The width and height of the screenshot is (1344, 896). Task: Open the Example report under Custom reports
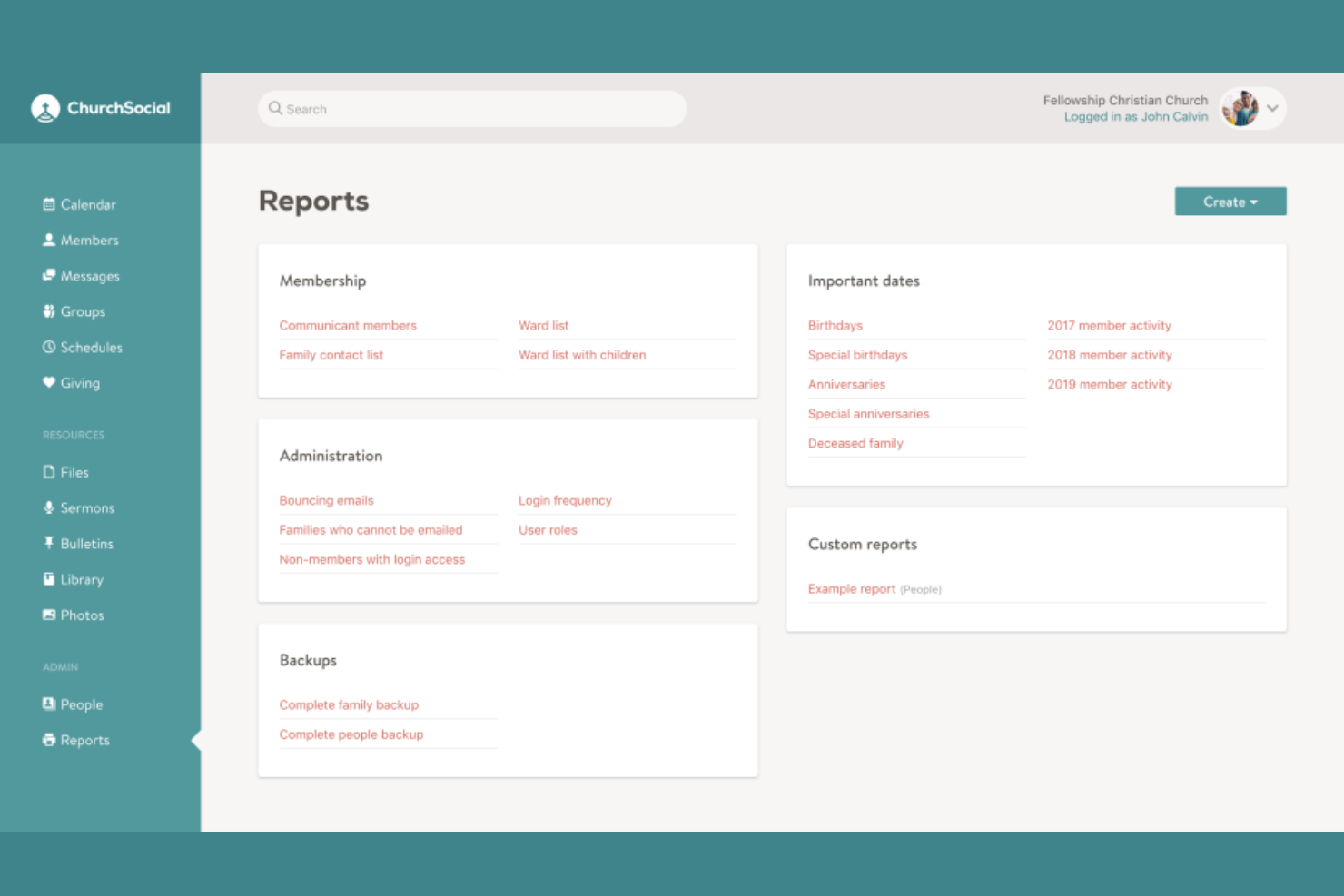(x=851, y=588)
